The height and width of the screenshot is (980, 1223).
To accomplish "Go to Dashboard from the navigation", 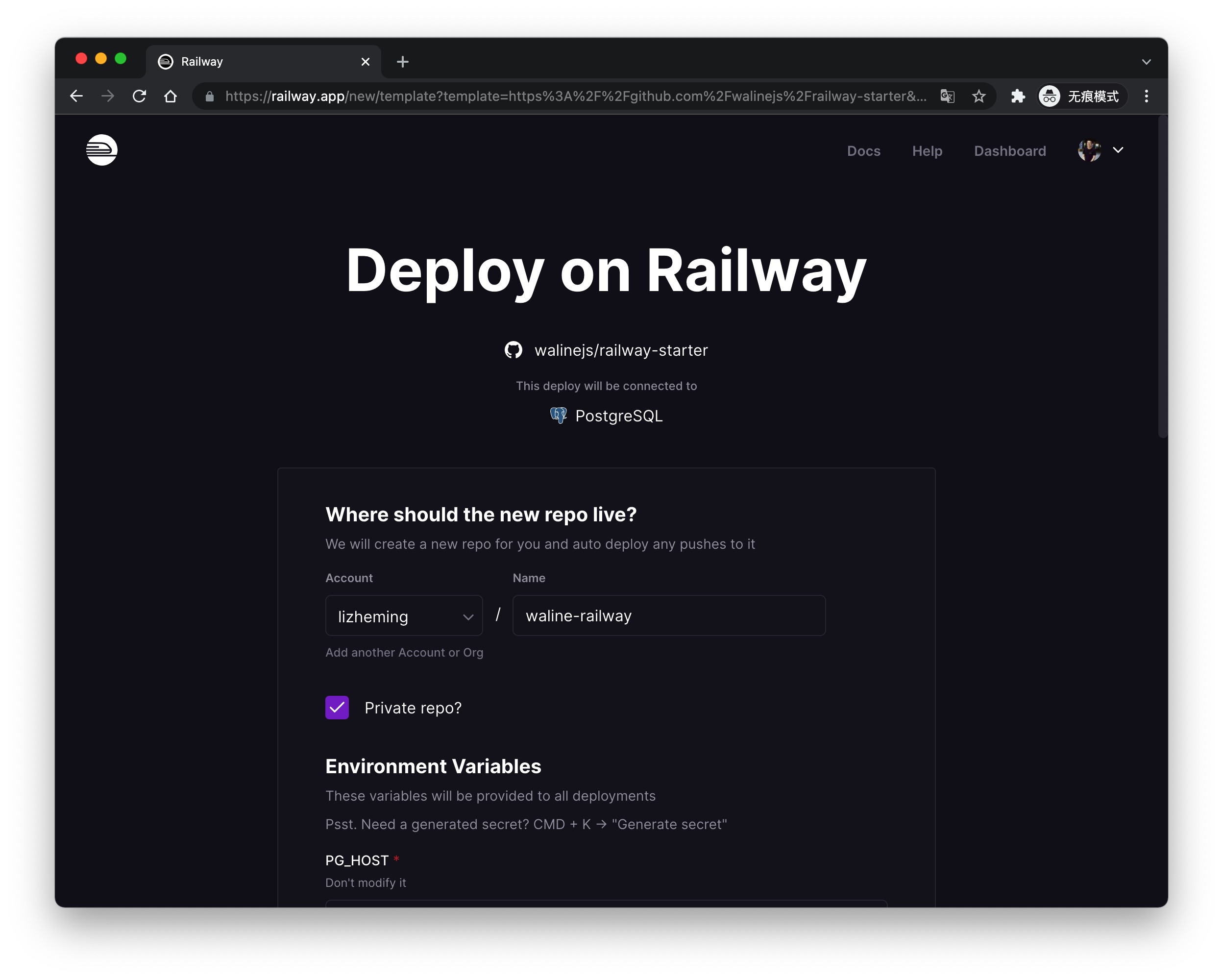I will click(1010, 151).
